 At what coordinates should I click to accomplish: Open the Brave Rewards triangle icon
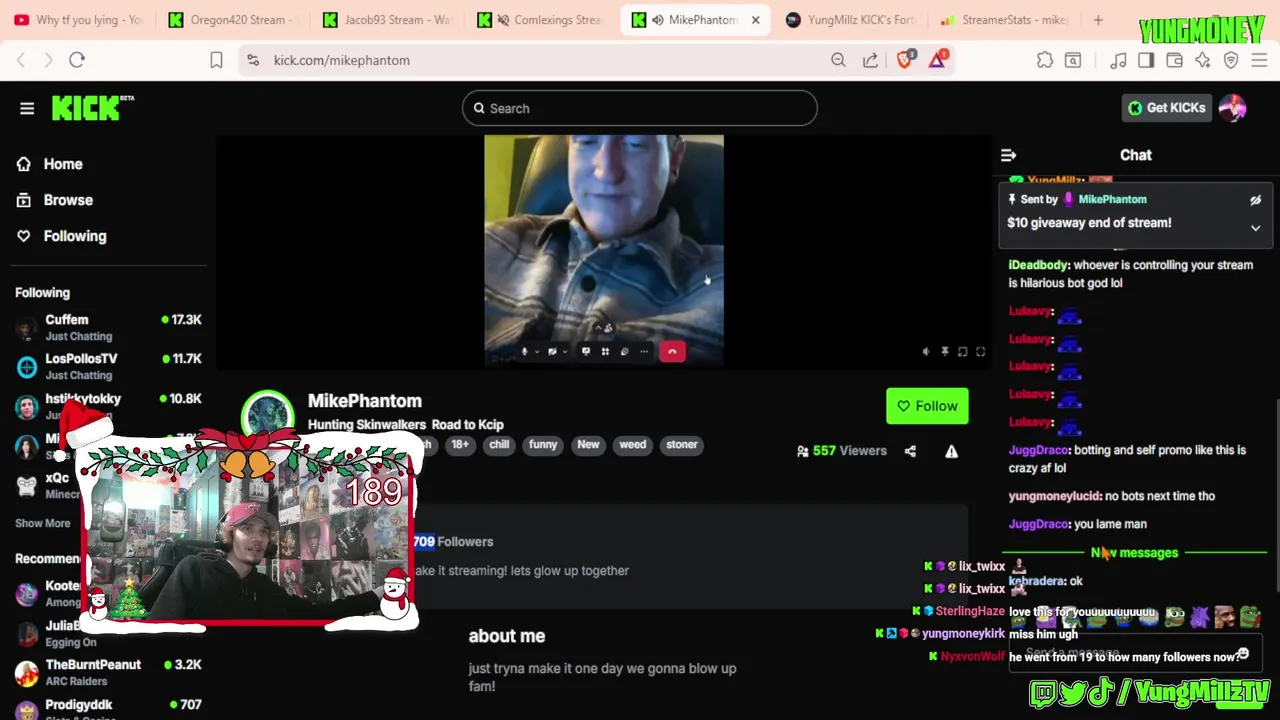(937, 60)
